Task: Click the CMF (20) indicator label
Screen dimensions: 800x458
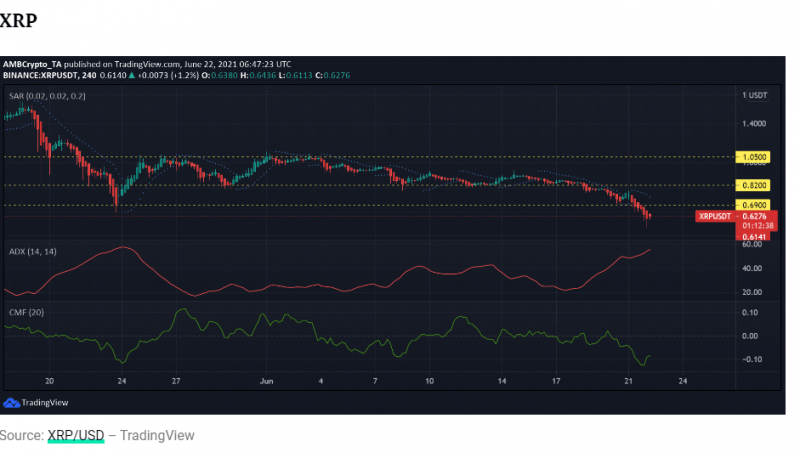Action: 27,312
